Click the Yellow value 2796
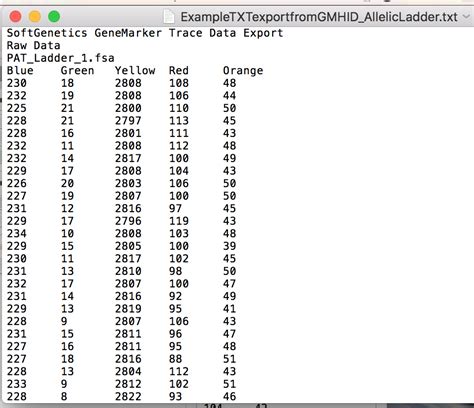The image size is (474, 408). pos(128,221)
